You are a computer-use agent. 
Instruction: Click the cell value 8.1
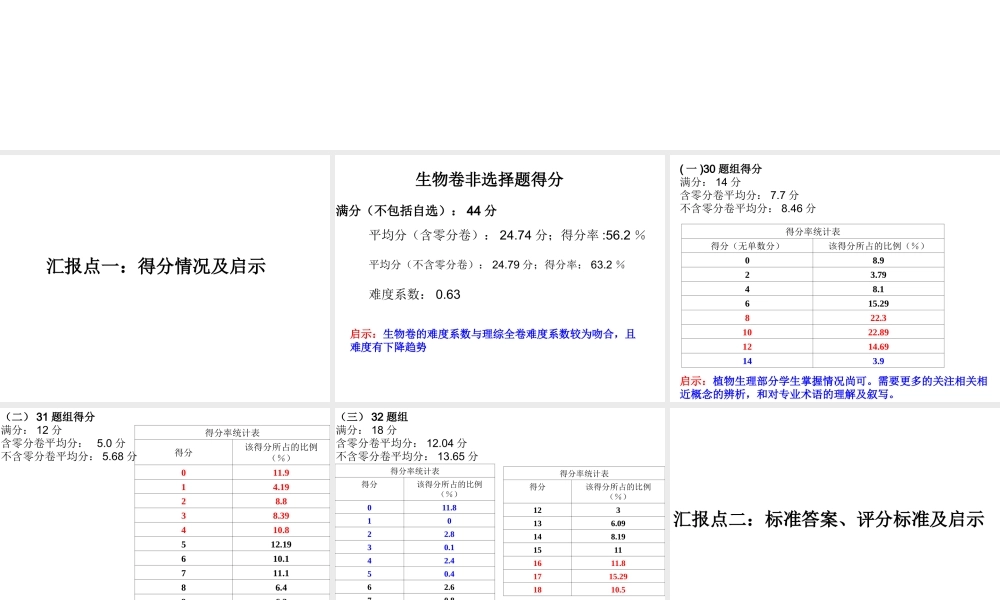[x=878, y=289]
